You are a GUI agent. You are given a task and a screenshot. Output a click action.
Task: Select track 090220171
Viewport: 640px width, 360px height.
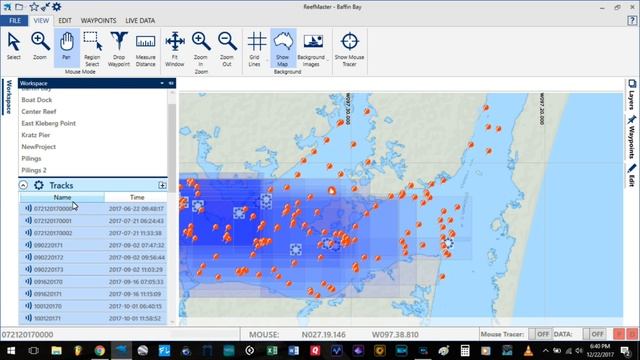[x=93, y=245]
